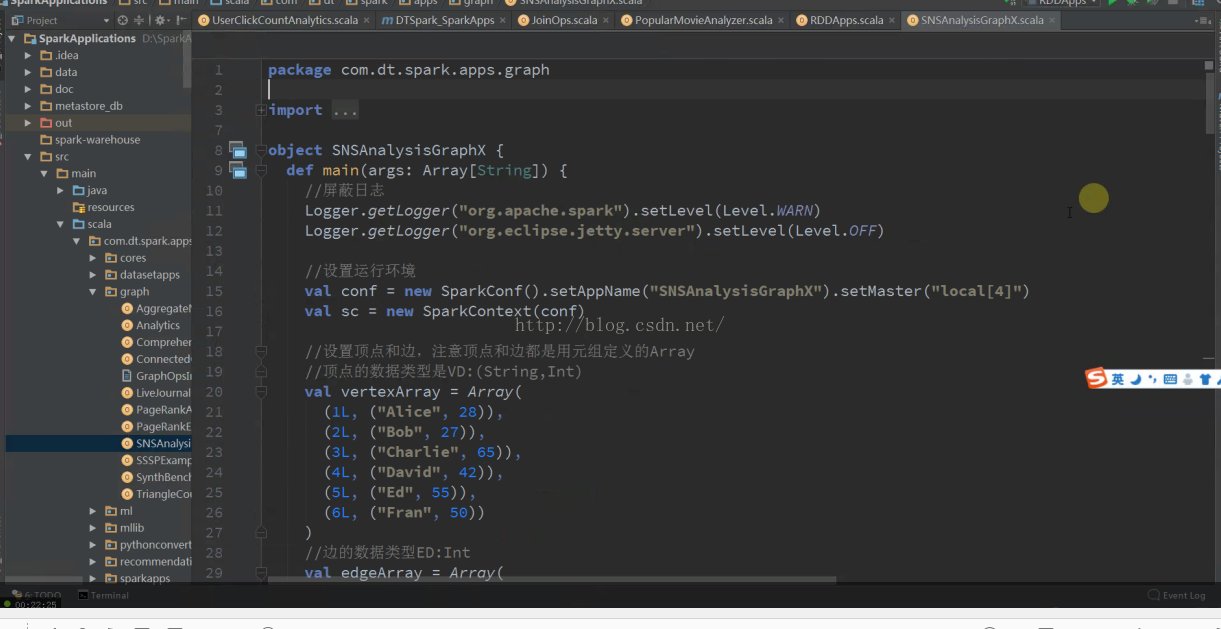
Task: Click 'val edgeArray' on line 29
Action: (373, 573)
